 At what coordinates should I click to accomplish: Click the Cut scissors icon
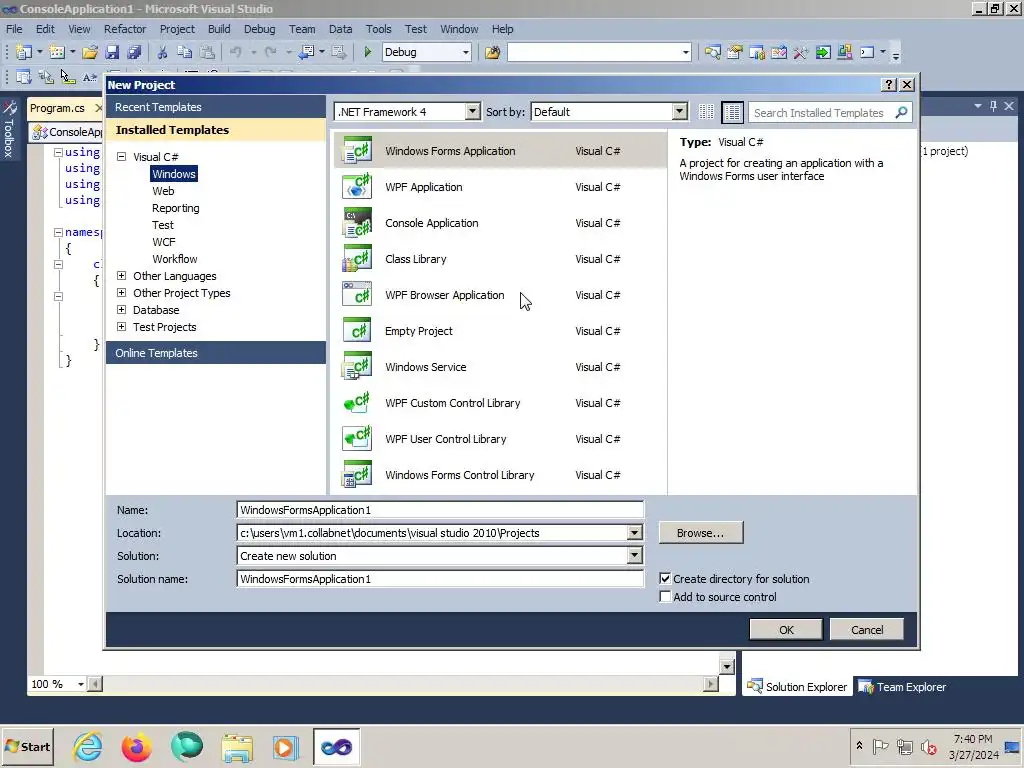point(163,52)
